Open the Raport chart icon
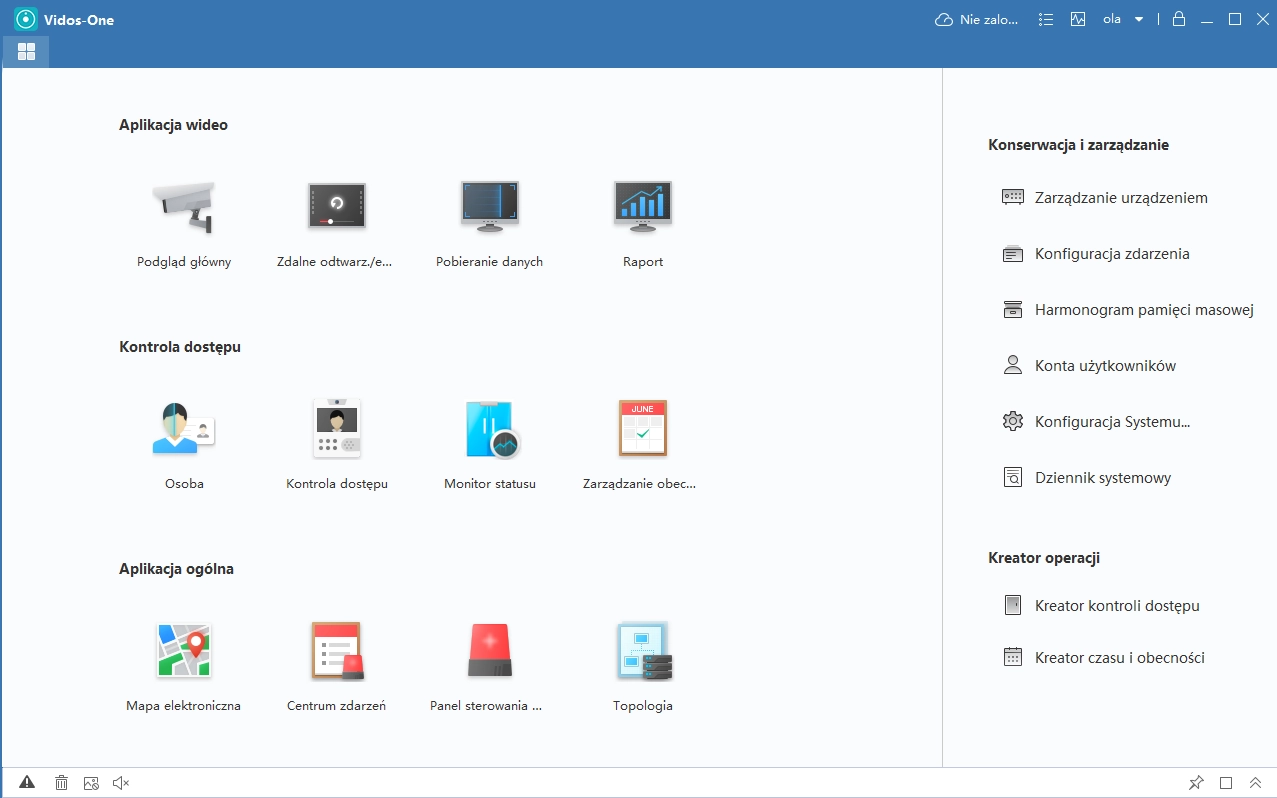Viewport: 1277px width, 798px height. 643,207
